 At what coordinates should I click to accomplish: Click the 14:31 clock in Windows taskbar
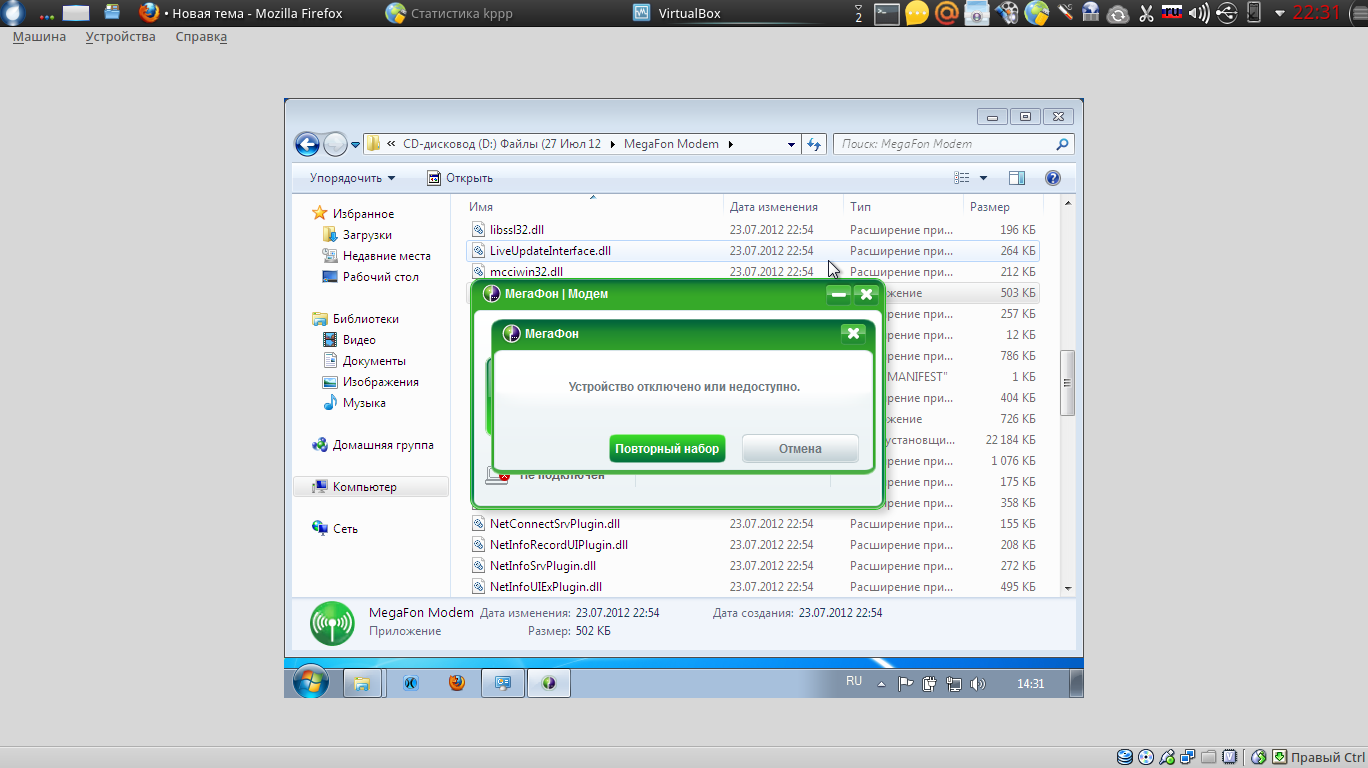(x=1031, y=684)
